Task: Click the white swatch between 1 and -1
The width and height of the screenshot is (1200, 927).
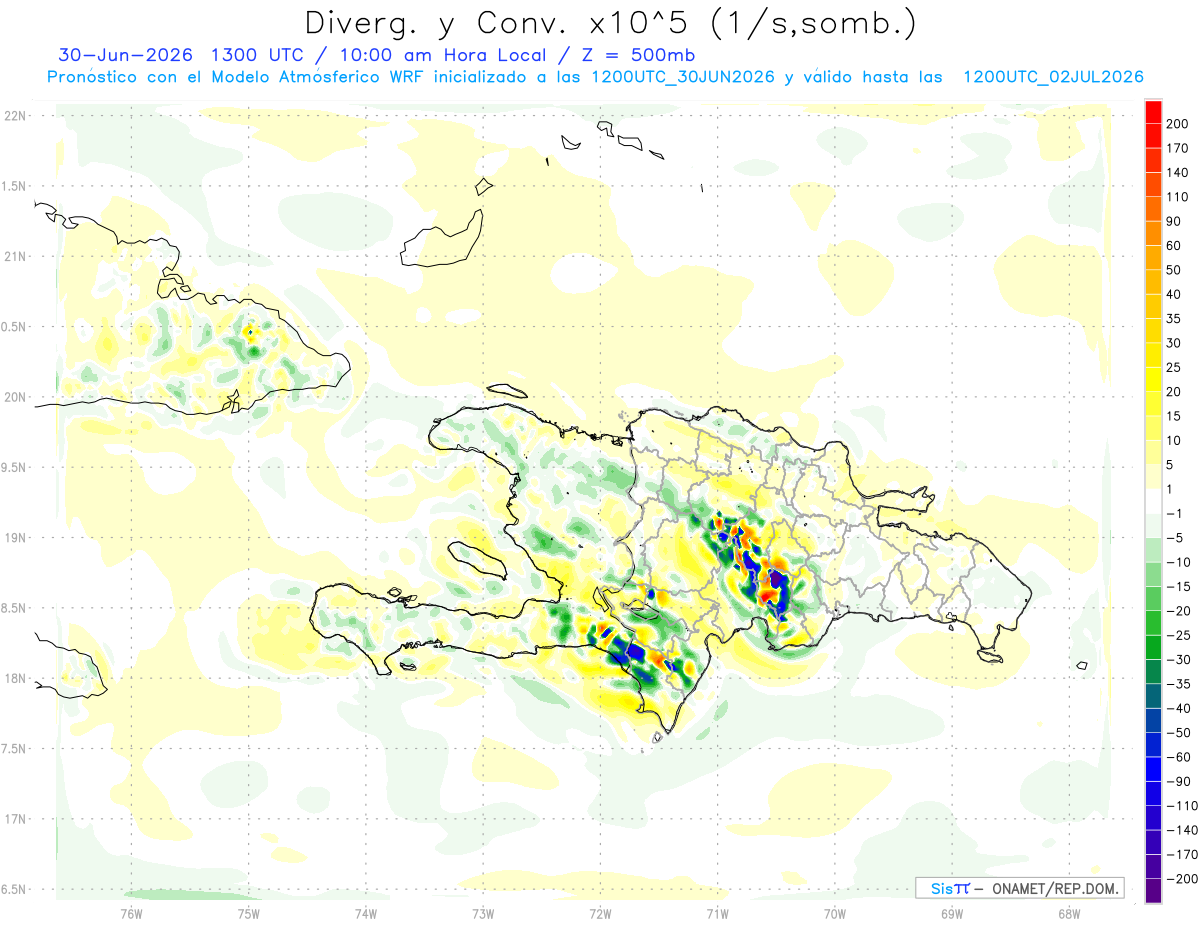Action: (x=1153, y=501)
